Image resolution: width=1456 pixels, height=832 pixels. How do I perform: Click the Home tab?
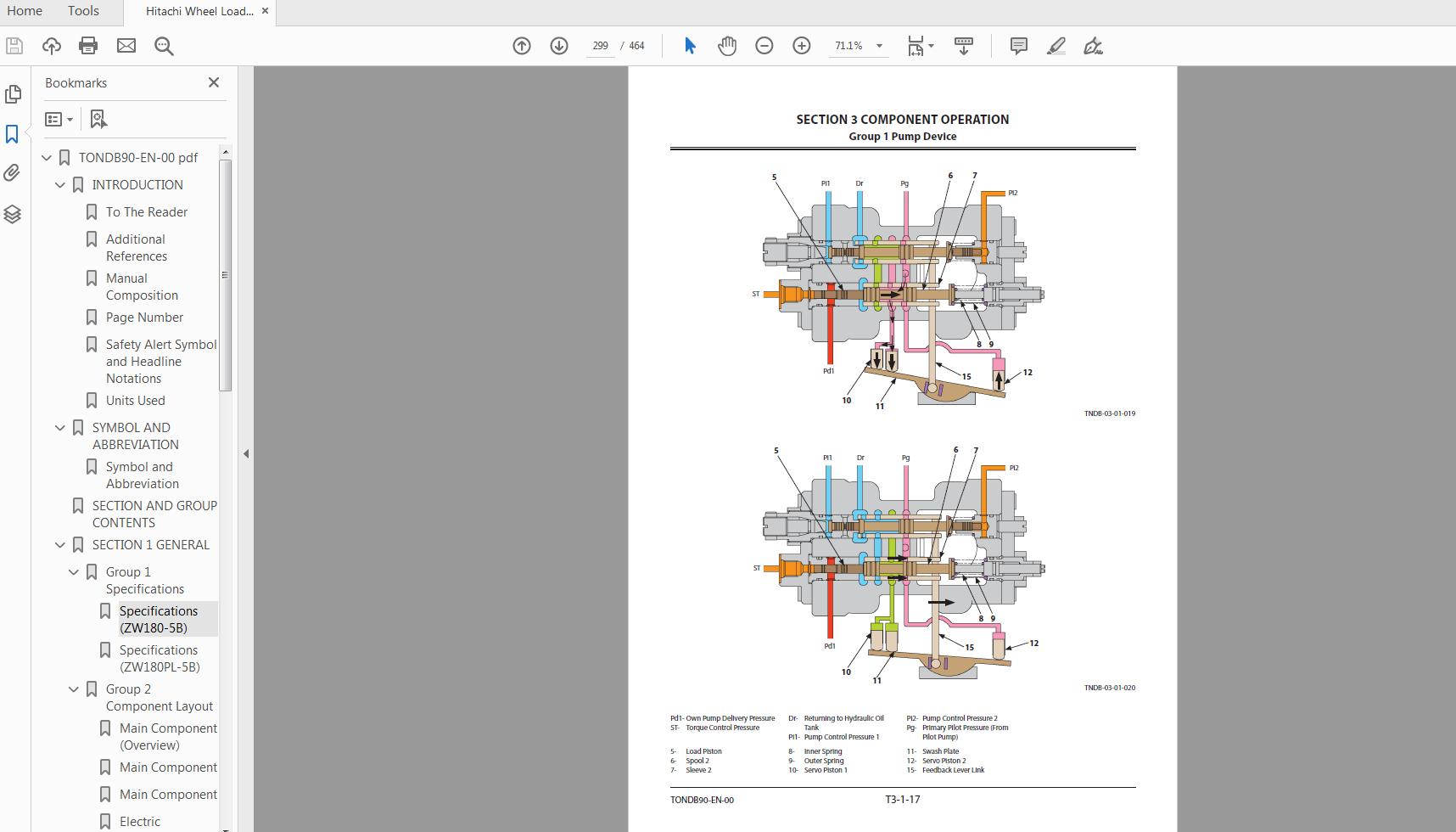click(25, 11)
